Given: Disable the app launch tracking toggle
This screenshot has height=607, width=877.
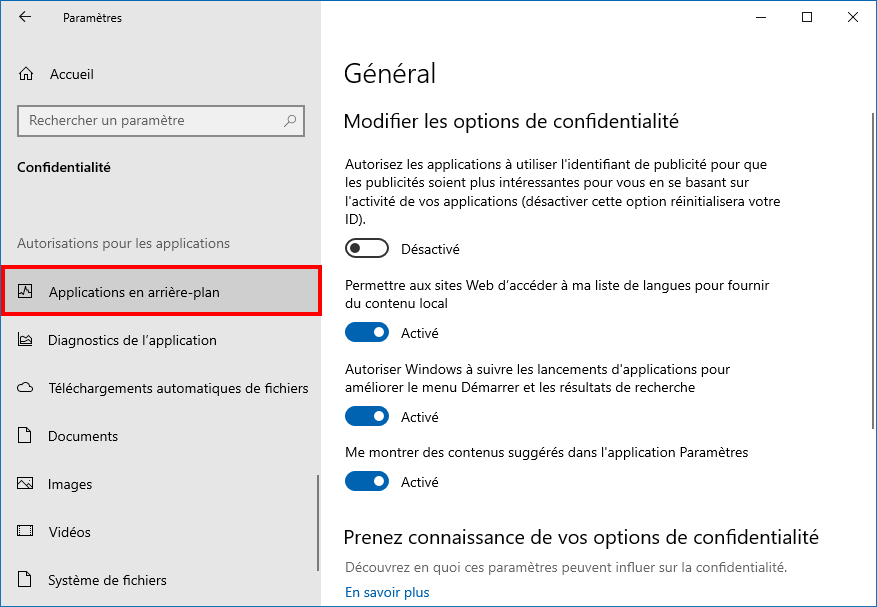Looking at the screenshot, I should click(367, 416).
